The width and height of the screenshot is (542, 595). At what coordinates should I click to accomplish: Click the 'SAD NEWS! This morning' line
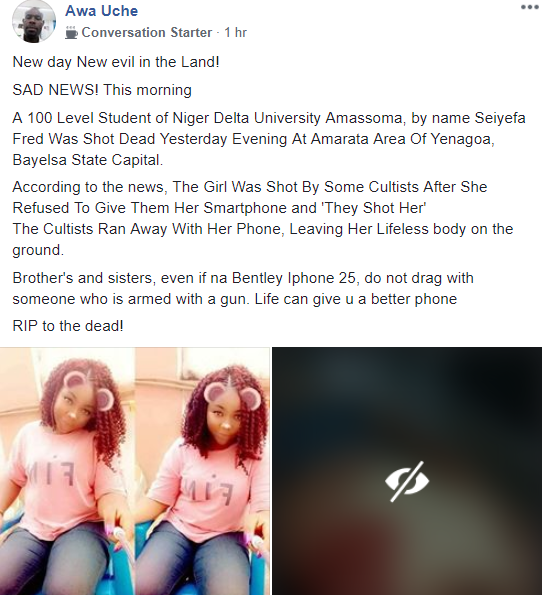click(102, 90)
